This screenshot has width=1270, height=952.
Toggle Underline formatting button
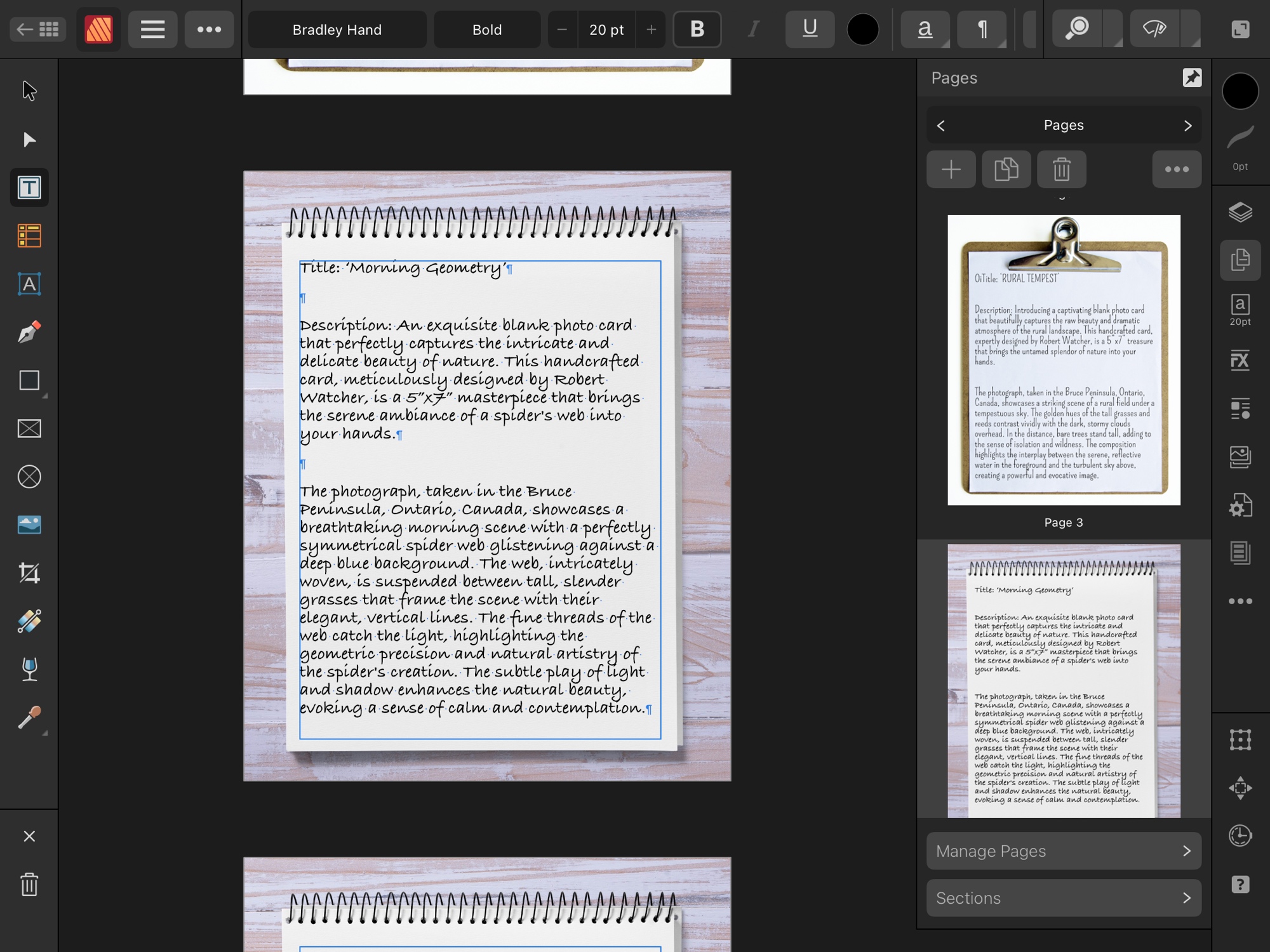click(810, 29)
